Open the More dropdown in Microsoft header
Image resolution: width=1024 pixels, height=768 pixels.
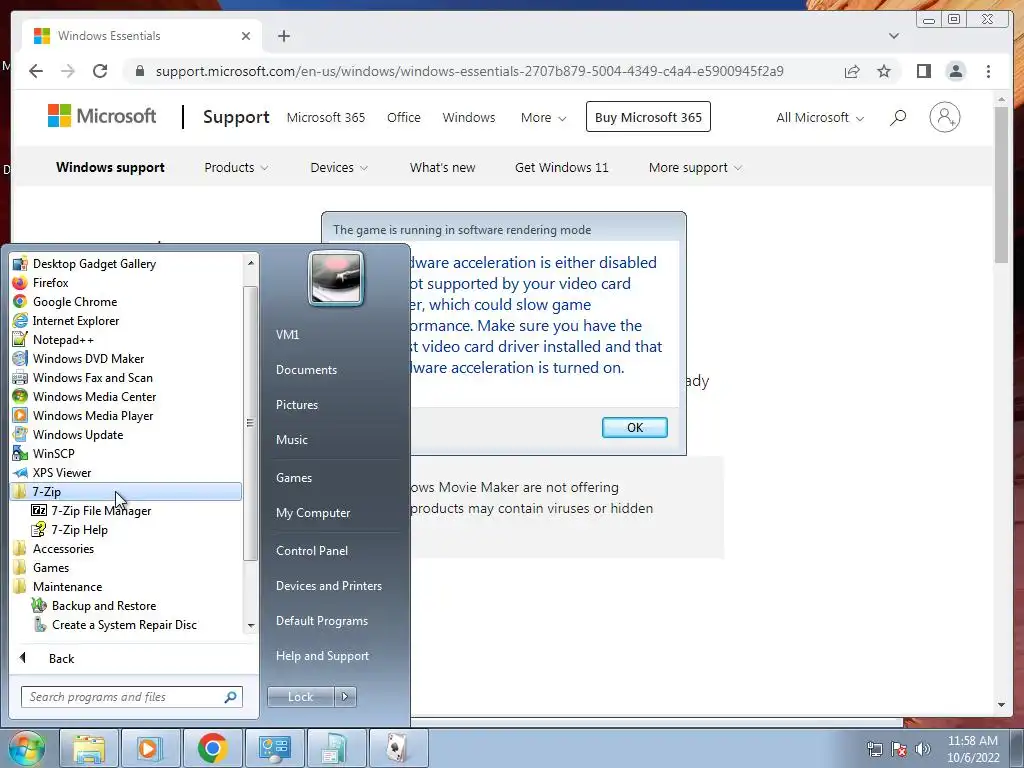(x=543, y=118)
